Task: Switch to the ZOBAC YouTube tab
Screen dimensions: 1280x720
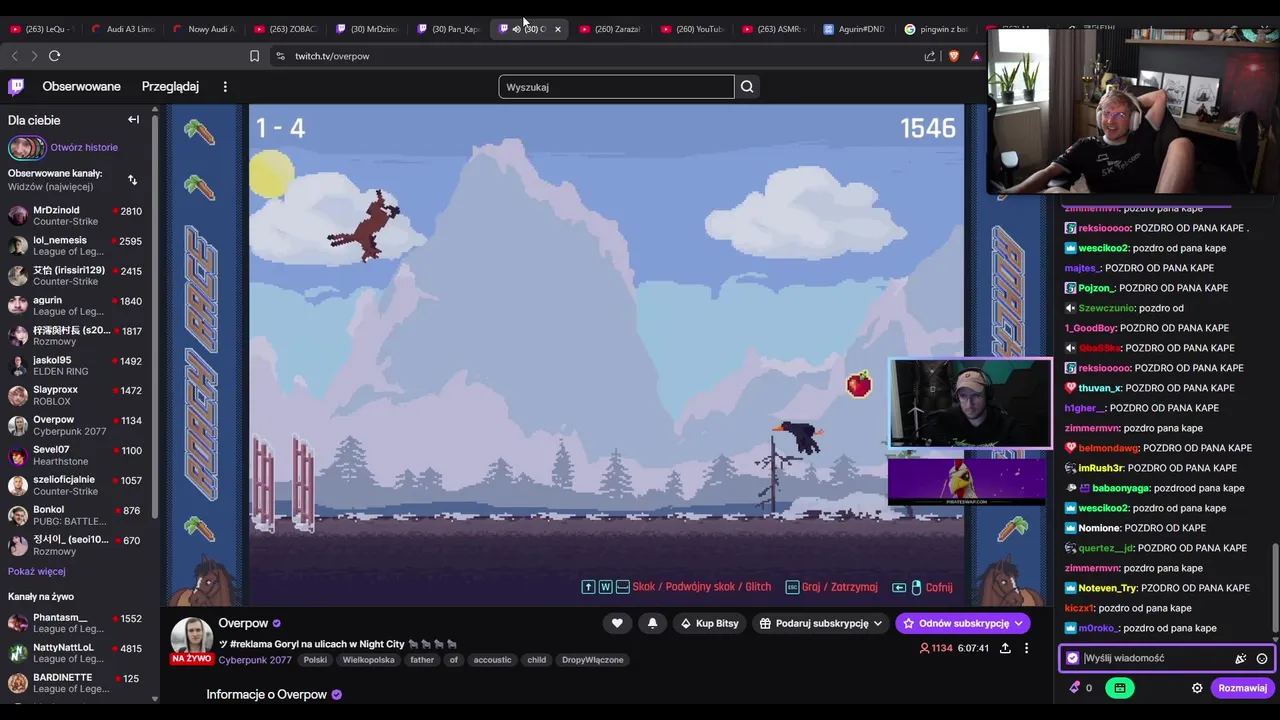Action: click(286, 29)
